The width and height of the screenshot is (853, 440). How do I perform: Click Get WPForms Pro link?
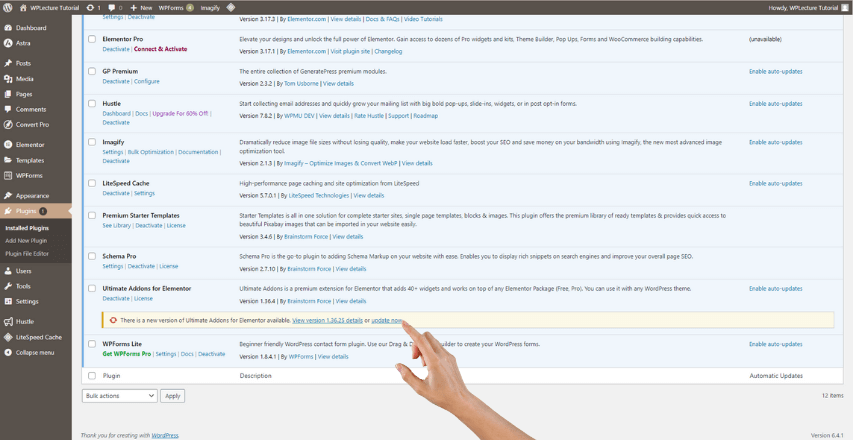point(127,354)
